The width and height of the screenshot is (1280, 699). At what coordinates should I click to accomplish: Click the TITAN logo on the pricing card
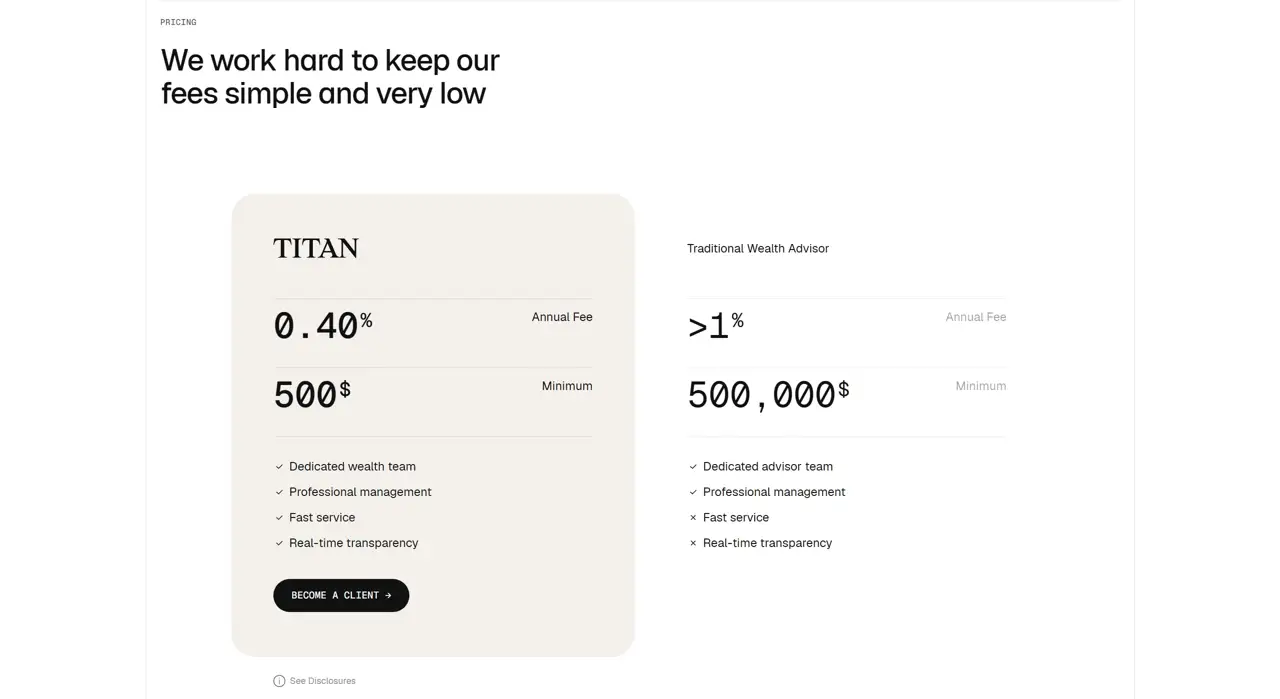tap(316, 248)
